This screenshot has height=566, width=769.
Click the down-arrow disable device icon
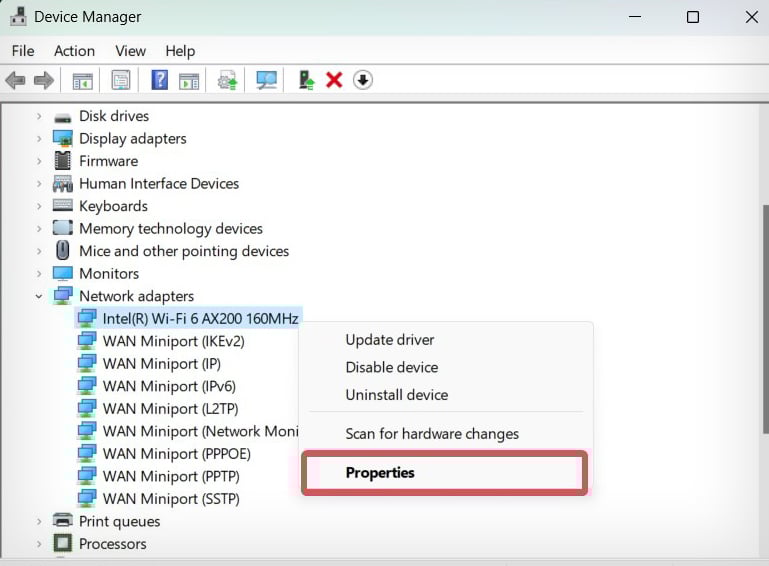coord(363,80)
